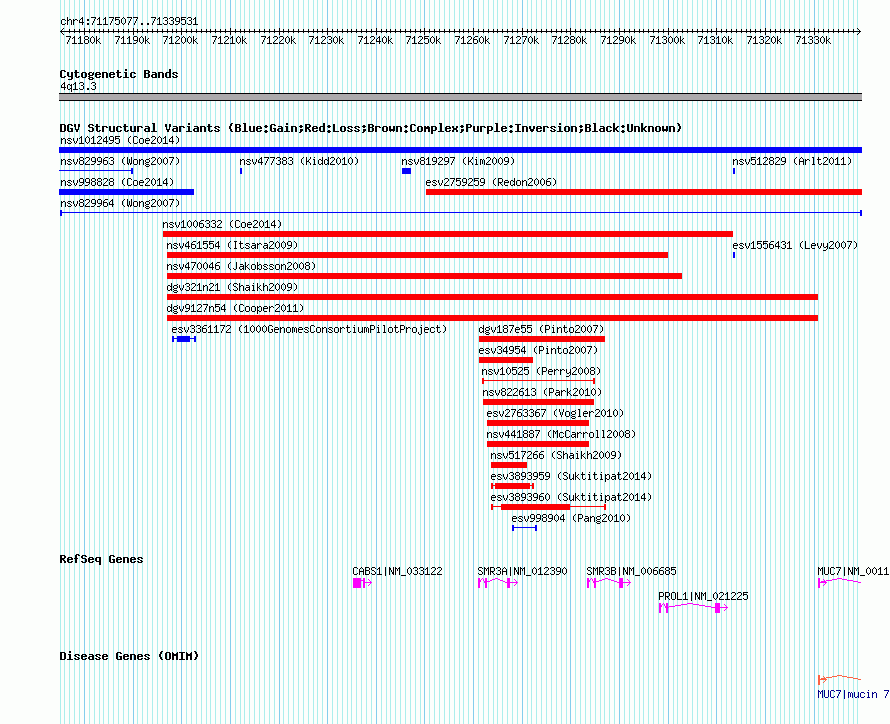Click the esv2759259 (Redon2006) red loss bar
Screen dimensions: 890x724
(644, 192)
